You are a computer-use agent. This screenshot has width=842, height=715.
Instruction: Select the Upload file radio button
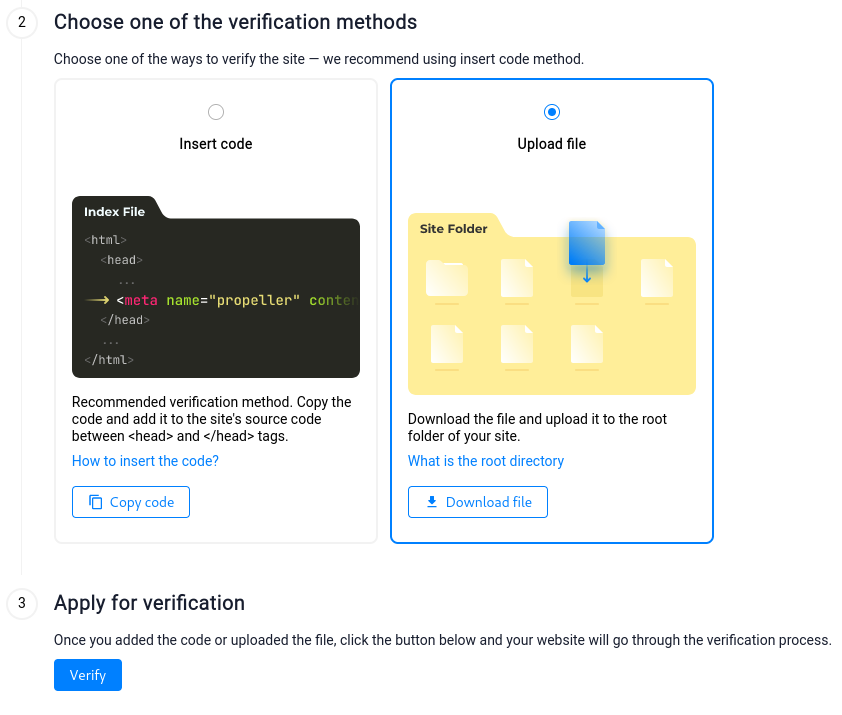point(551,112)
